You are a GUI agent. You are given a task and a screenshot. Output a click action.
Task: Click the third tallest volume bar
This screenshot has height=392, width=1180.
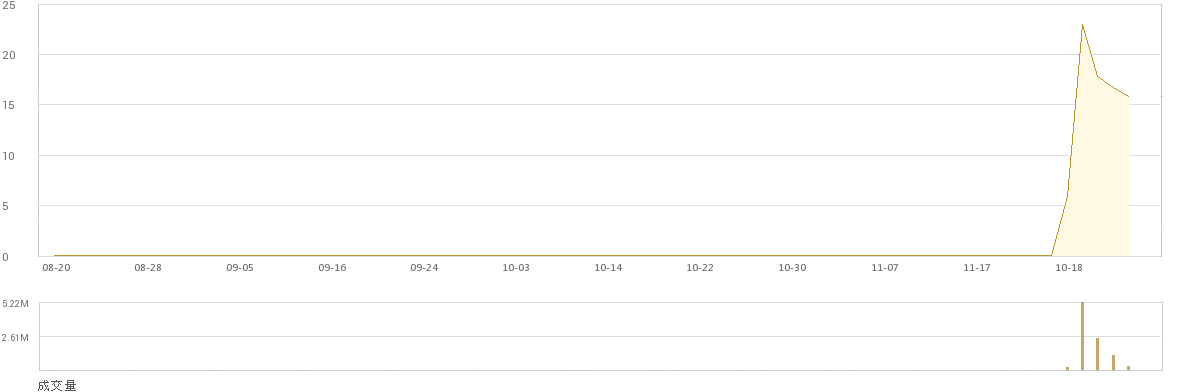click(1113, 362)
